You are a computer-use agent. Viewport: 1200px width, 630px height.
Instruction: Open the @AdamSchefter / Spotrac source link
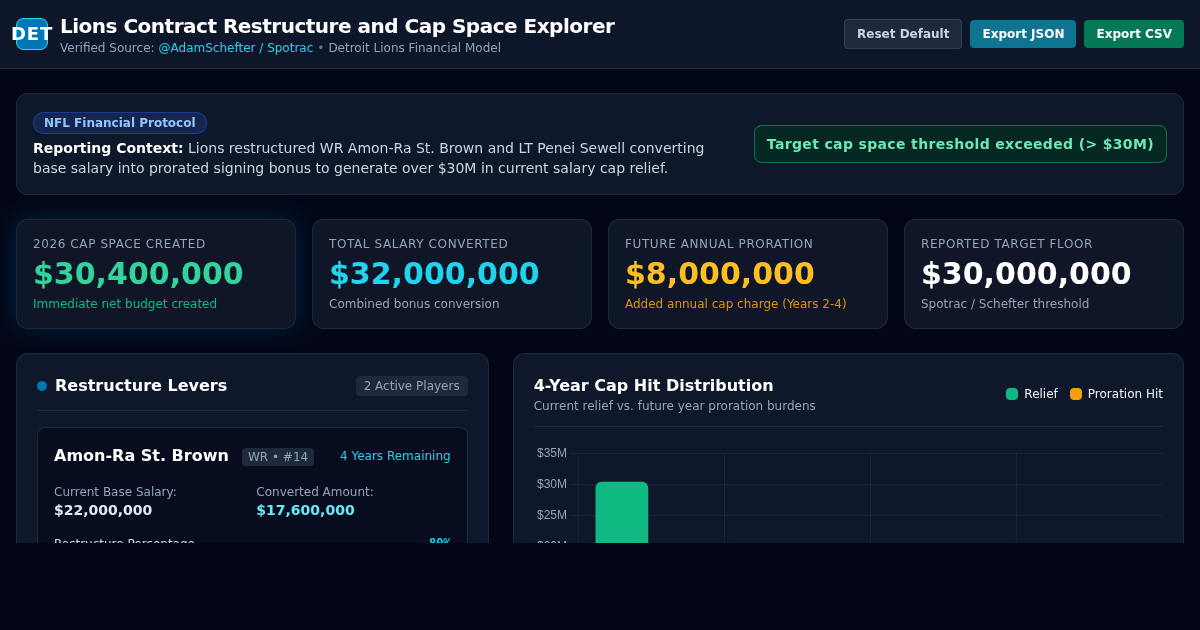tap(235, 48)
